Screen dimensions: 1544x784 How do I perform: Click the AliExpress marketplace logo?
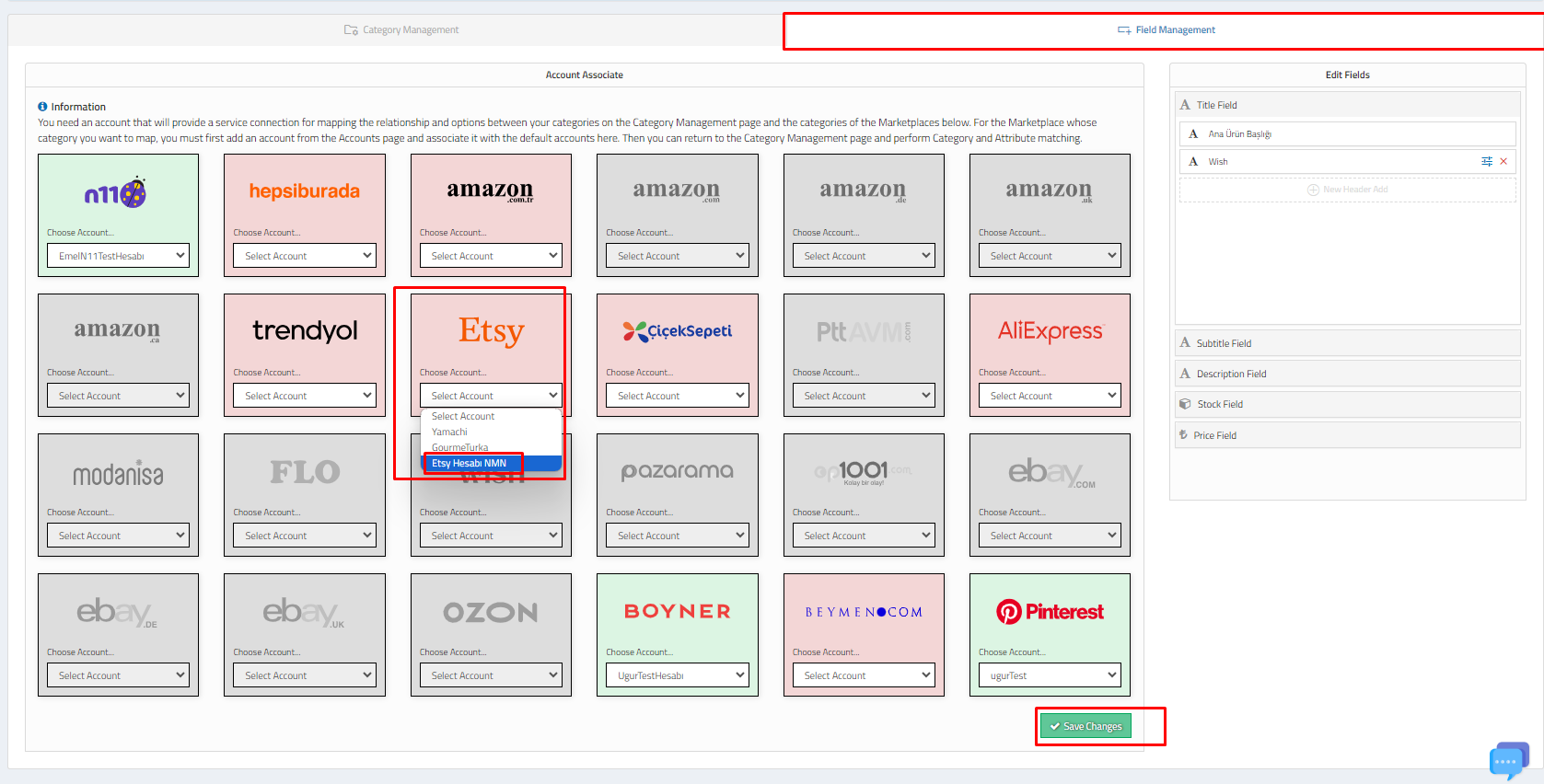pos(1050,331)
